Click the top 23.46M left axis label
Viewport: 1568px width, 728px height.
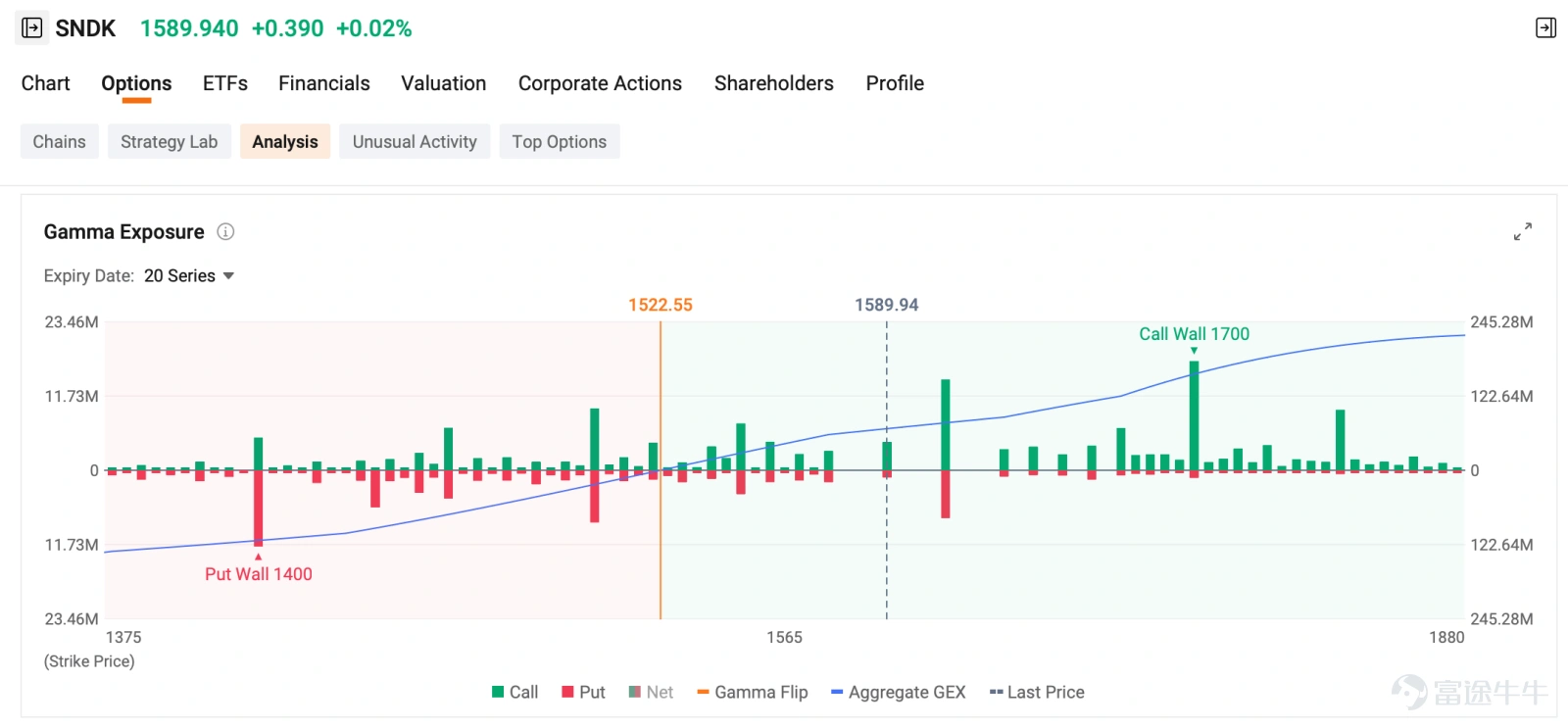tap(72, 322)
